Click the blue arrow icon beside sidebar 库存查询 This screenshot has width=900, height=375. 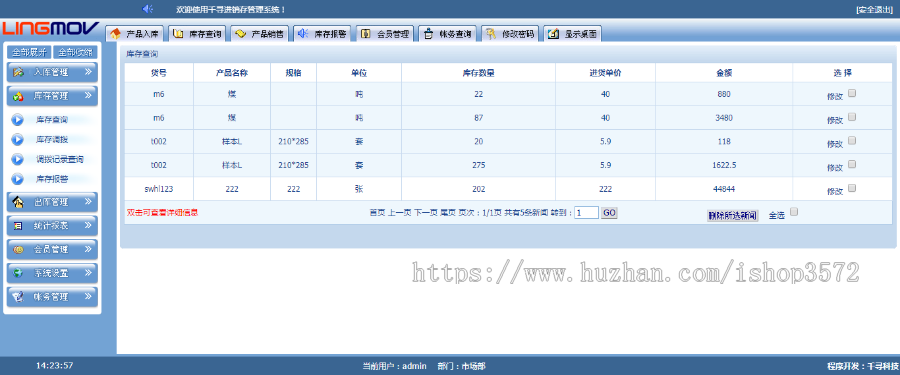18,120
